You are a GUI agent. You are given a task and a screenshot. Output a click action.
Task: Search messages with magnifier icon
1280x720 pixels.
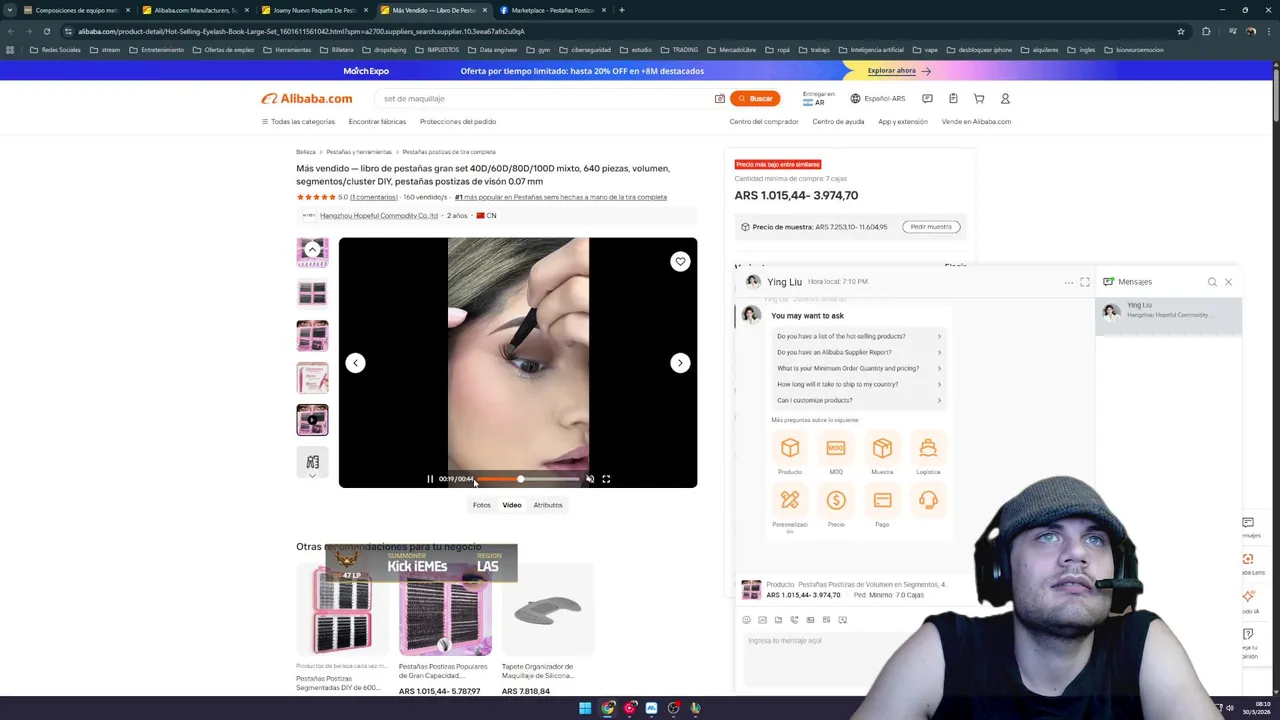click(x=1212, y=282)
